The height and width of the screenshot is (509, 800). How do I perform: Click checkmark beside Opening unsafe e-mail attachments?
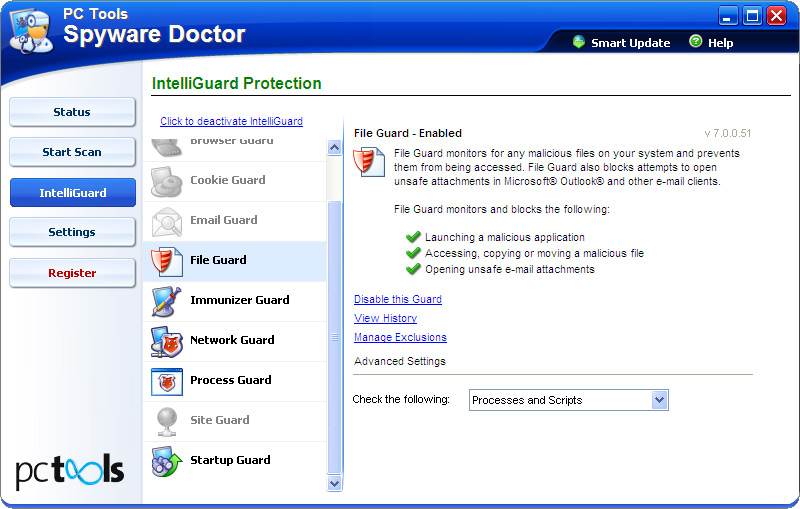point(413,269)
